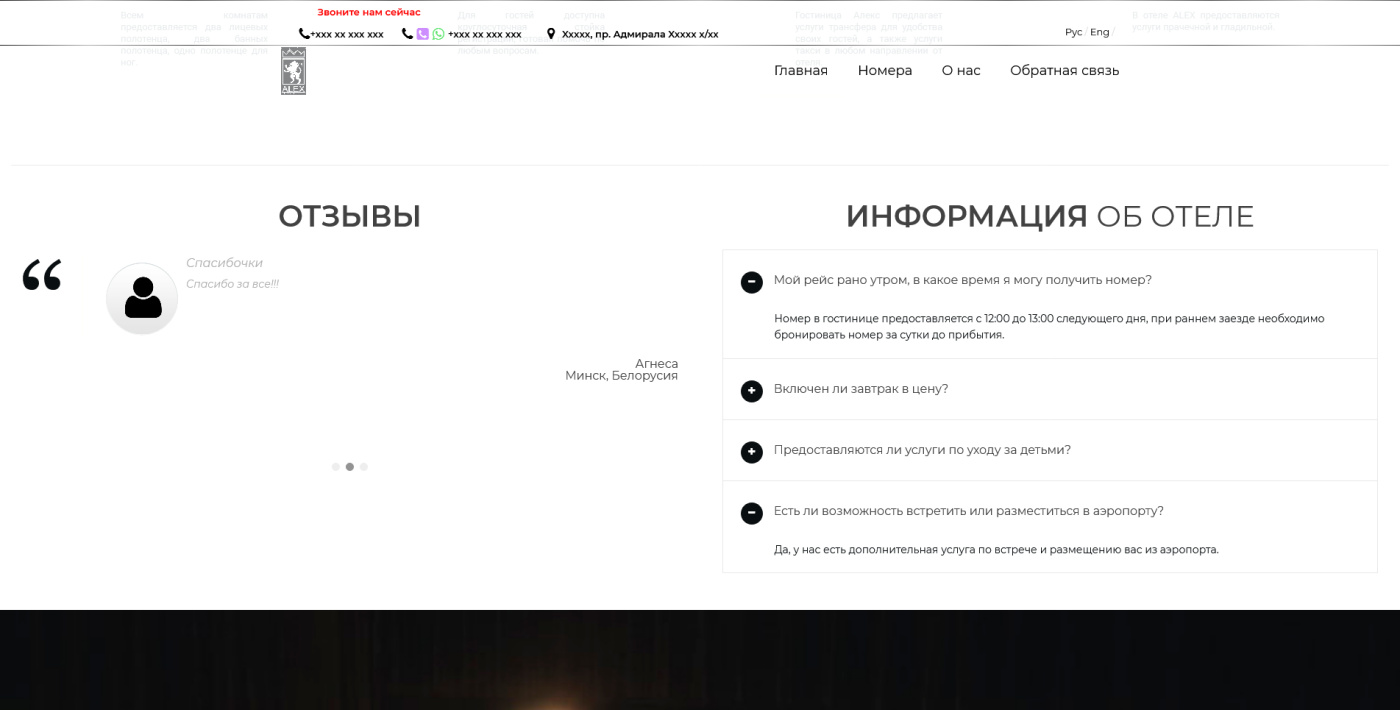Click the answer about check-in 12:00 to 13:00
Screen dimensions: 1400x710
1049,327
